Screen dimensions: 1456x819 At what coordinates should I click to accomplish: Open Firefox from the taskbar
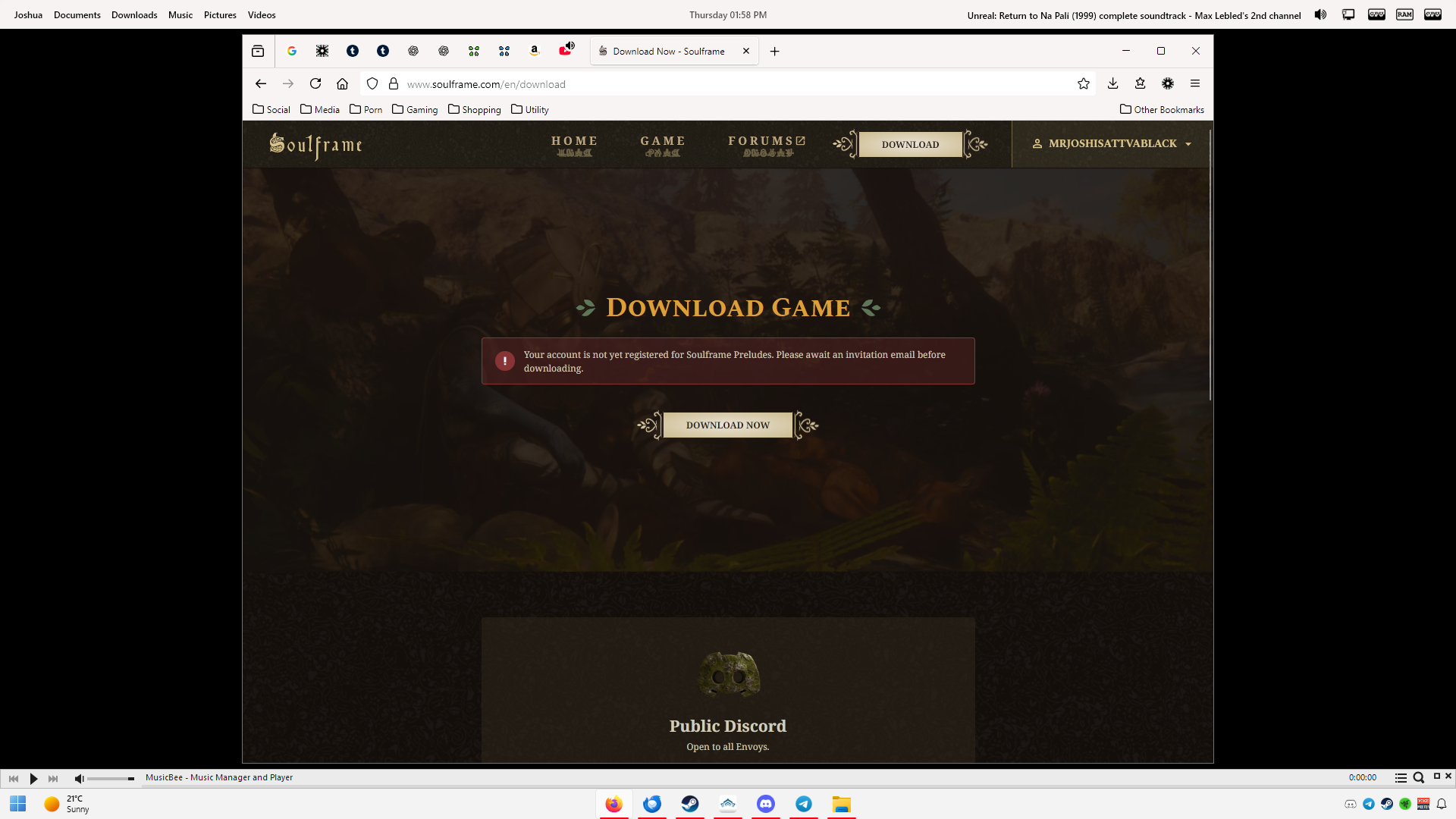pyautogui.click(x=614, y=804)
